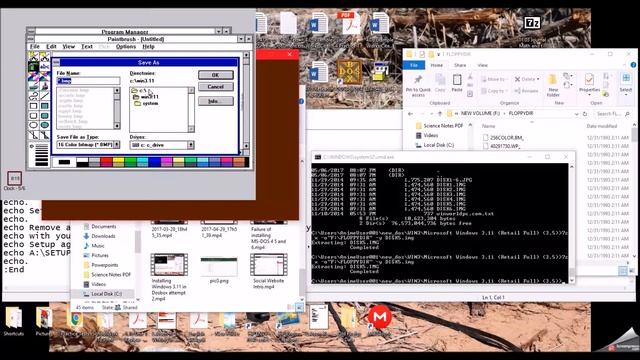This screenshot has width=640, height=360.
Task: Select the system folder in Directories list
Action: point(147,103)
